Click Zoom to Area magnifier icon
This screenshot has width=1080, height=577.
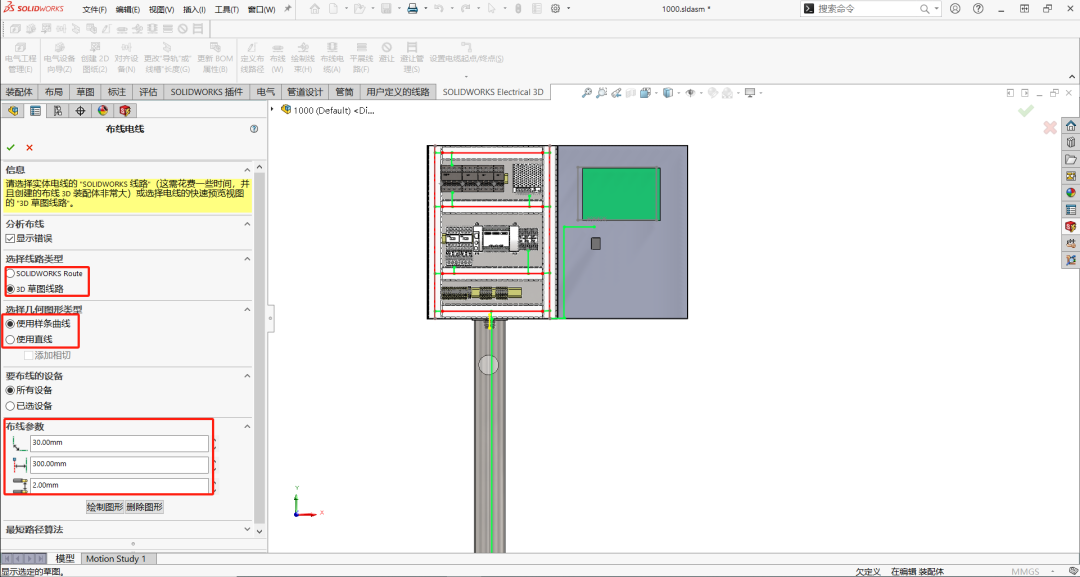click(602, 92)
